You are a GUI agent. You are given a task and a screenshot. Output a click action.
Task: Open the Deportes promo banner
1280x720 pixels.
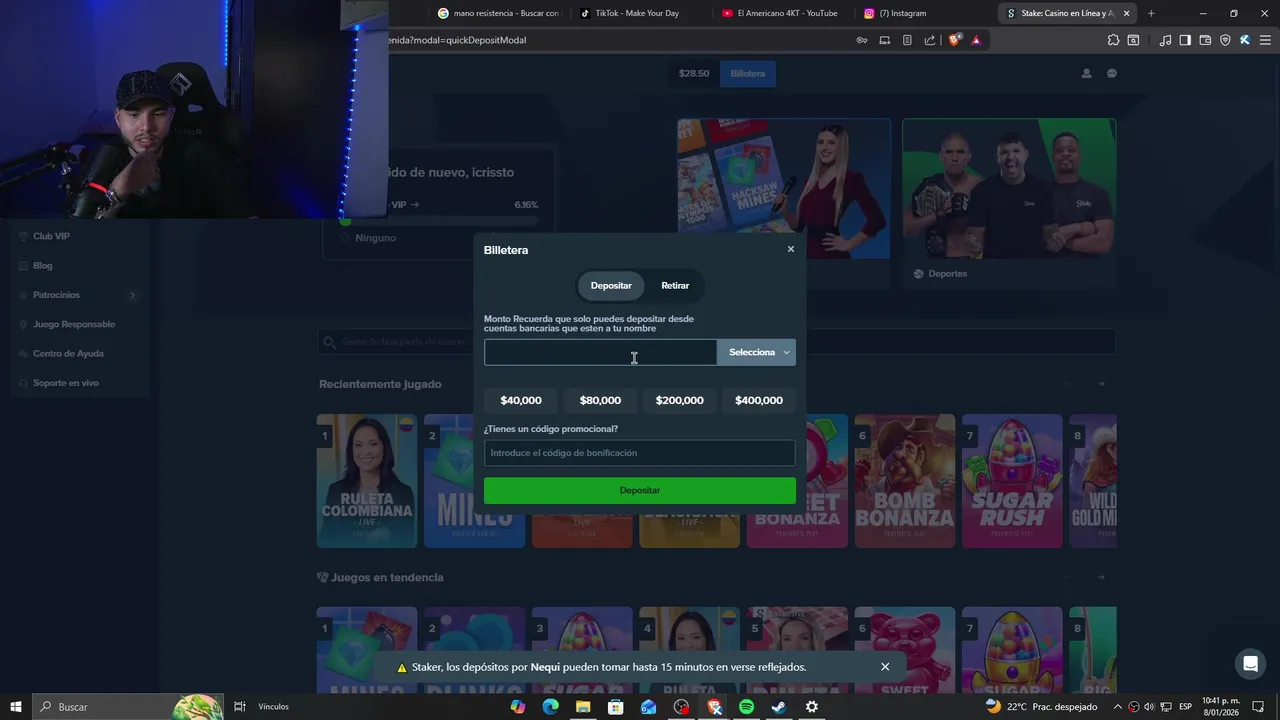tap(1009, 203)
